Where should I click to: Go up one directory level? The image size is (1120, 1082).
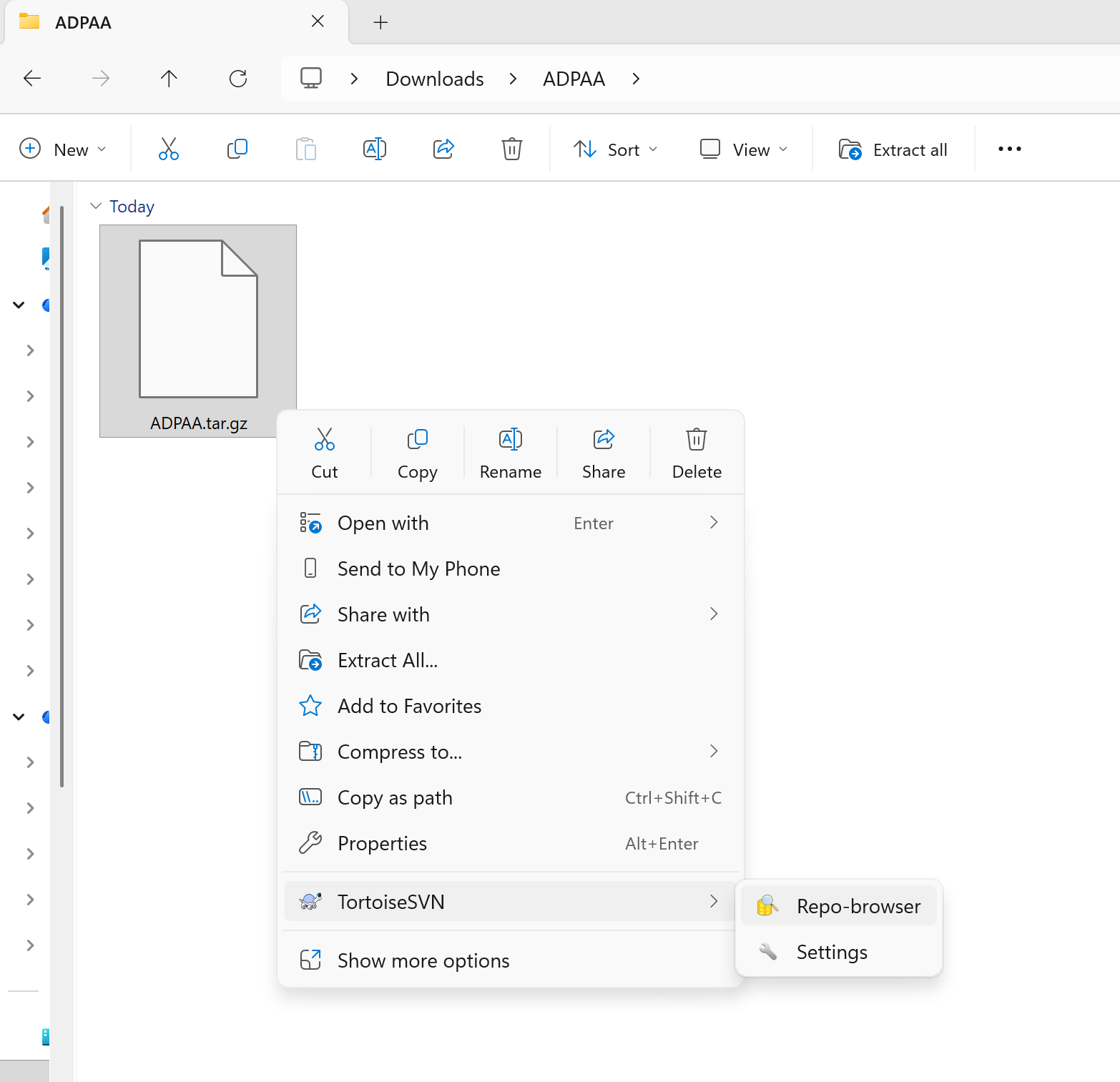coord(169,79)
